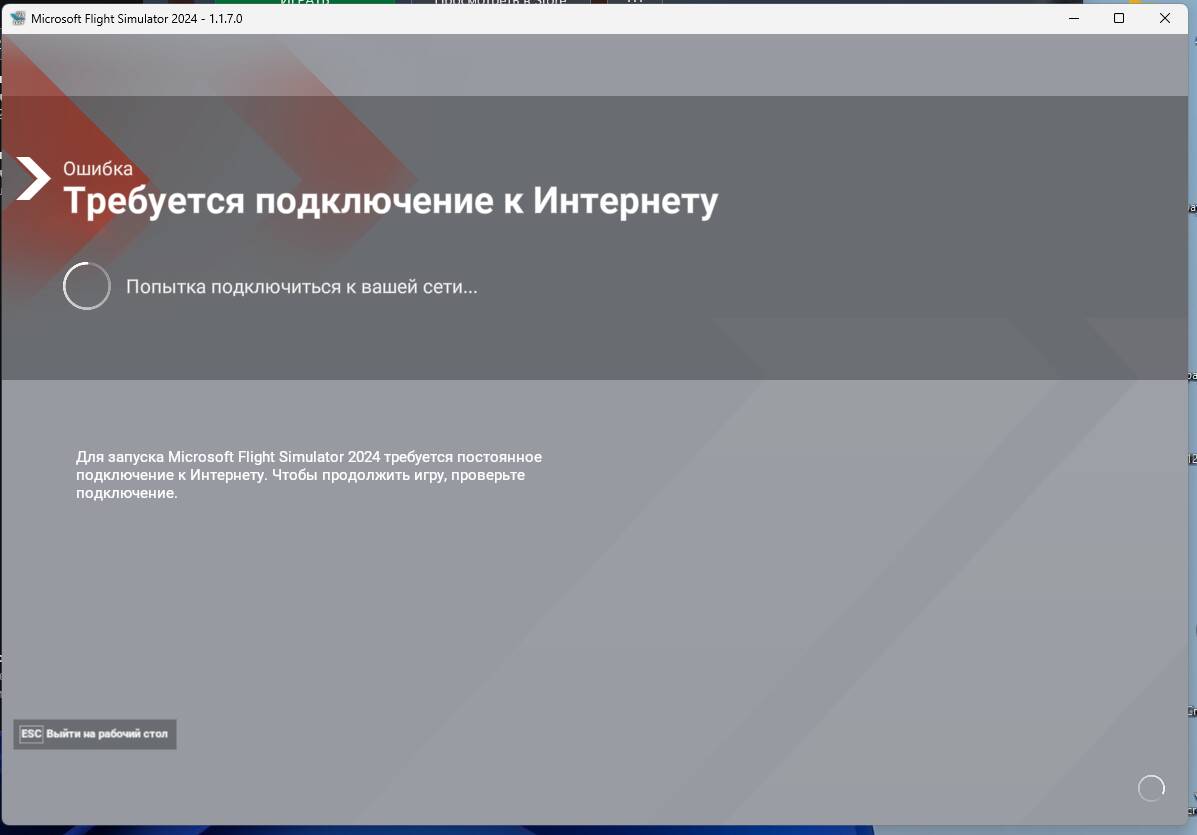Click the heading 'Требуется подключение к Интернету'
This screenshot has width=1197, height=835.
(x=390, y=201)
